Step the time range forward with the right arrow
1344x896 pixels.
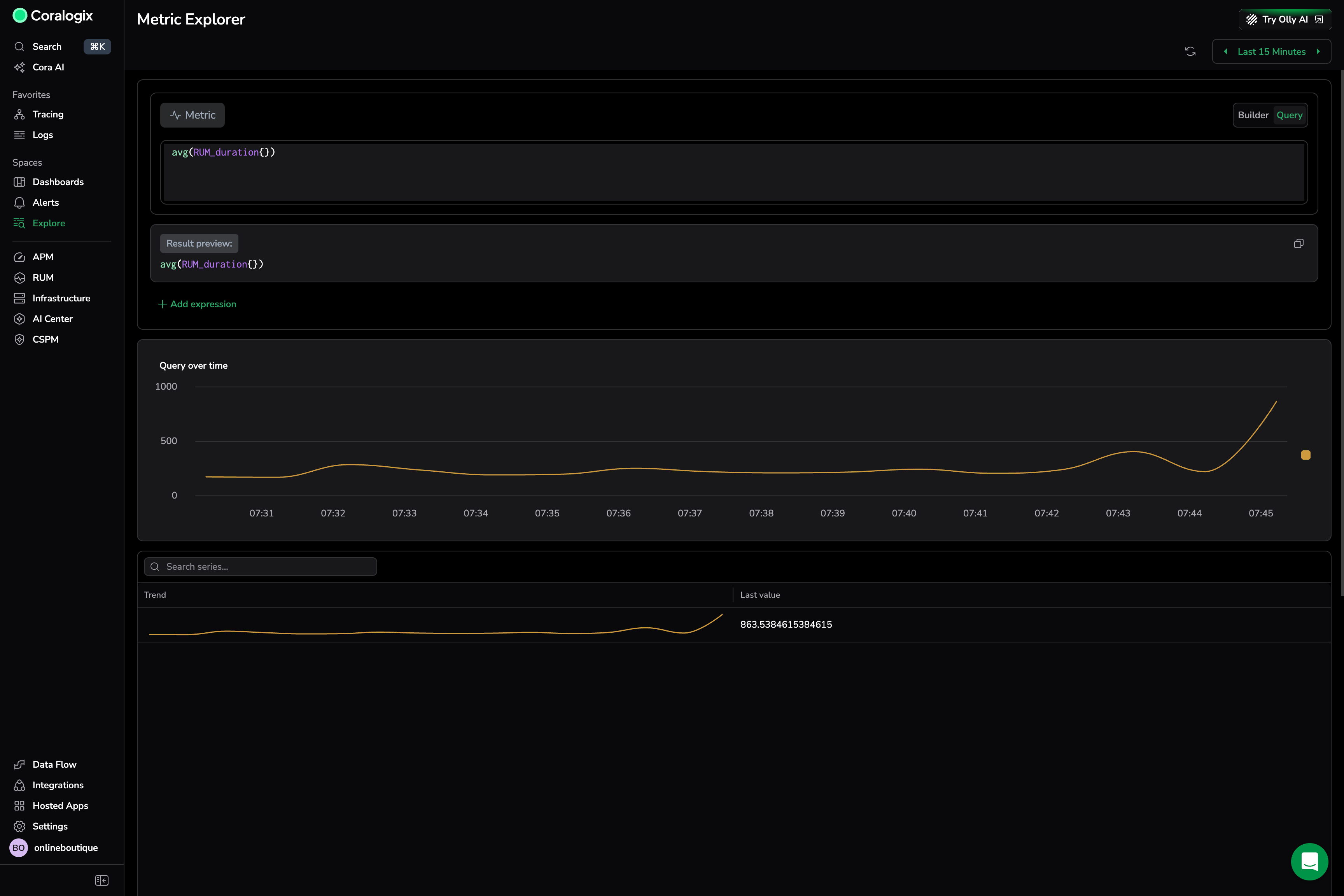pyautogui.click(x=1318, y=51)
